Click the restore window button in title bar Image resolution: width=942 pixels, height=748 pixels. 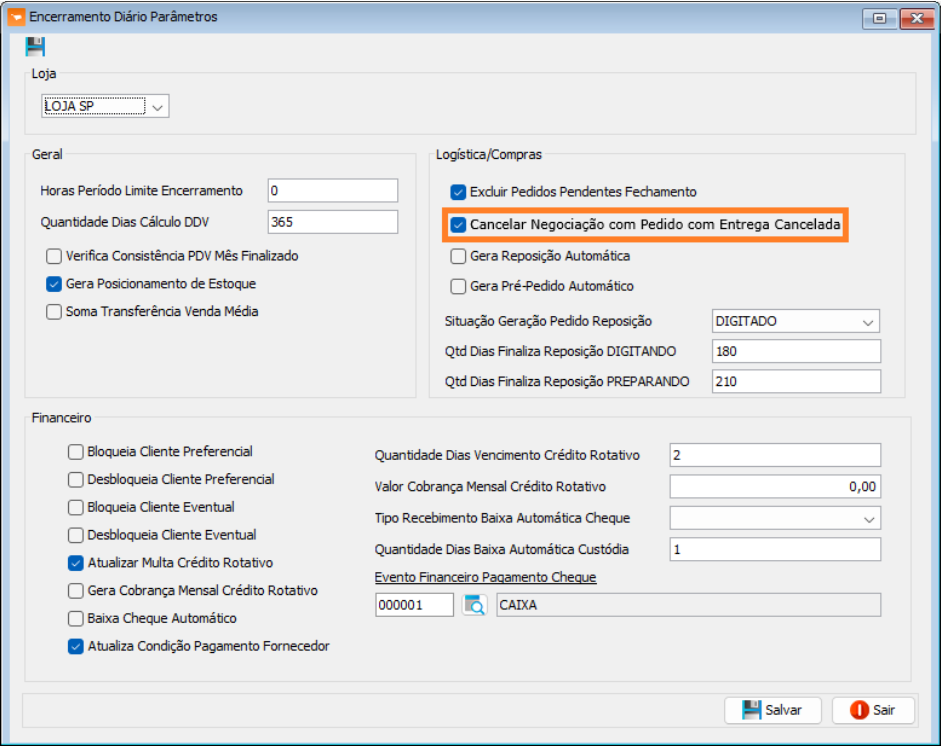879,18
